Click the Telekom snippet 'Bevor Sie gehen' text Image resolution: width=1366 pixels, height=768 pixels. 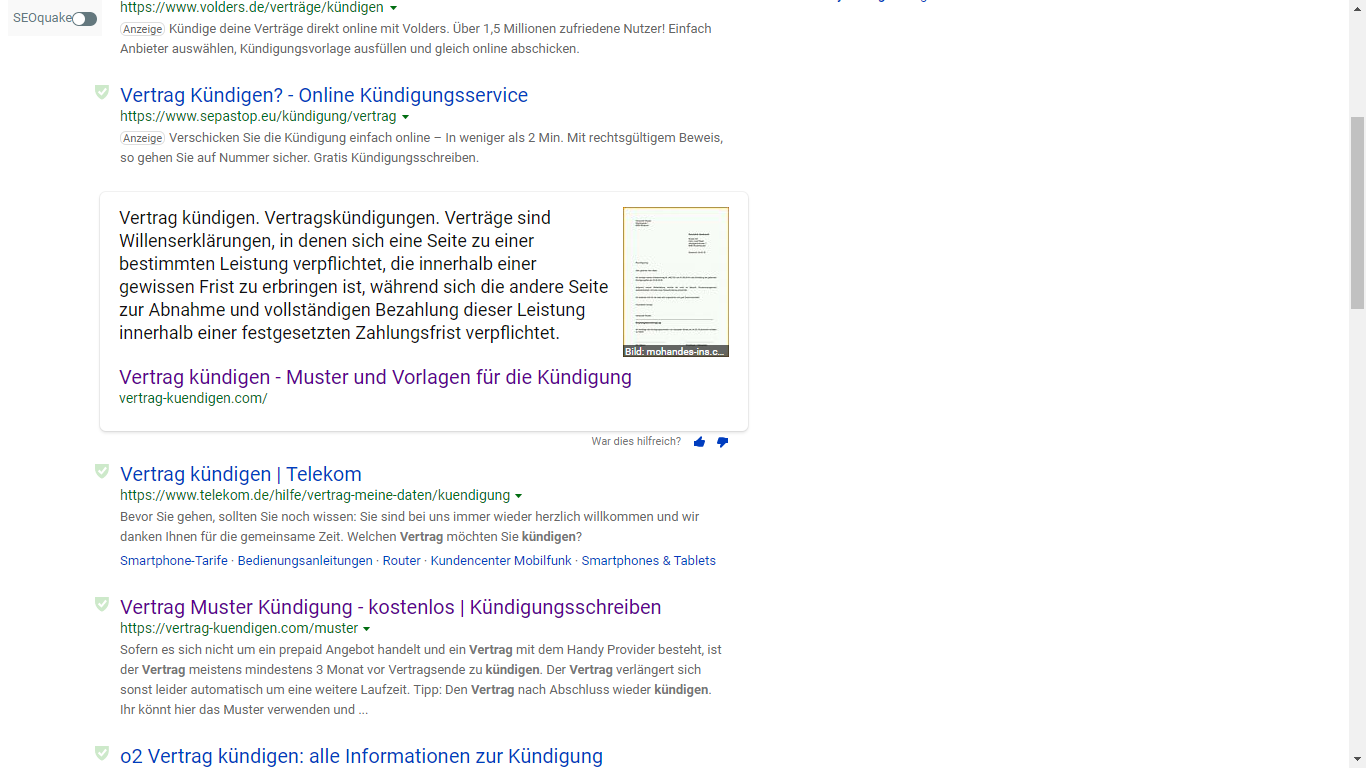click(410, 527)
